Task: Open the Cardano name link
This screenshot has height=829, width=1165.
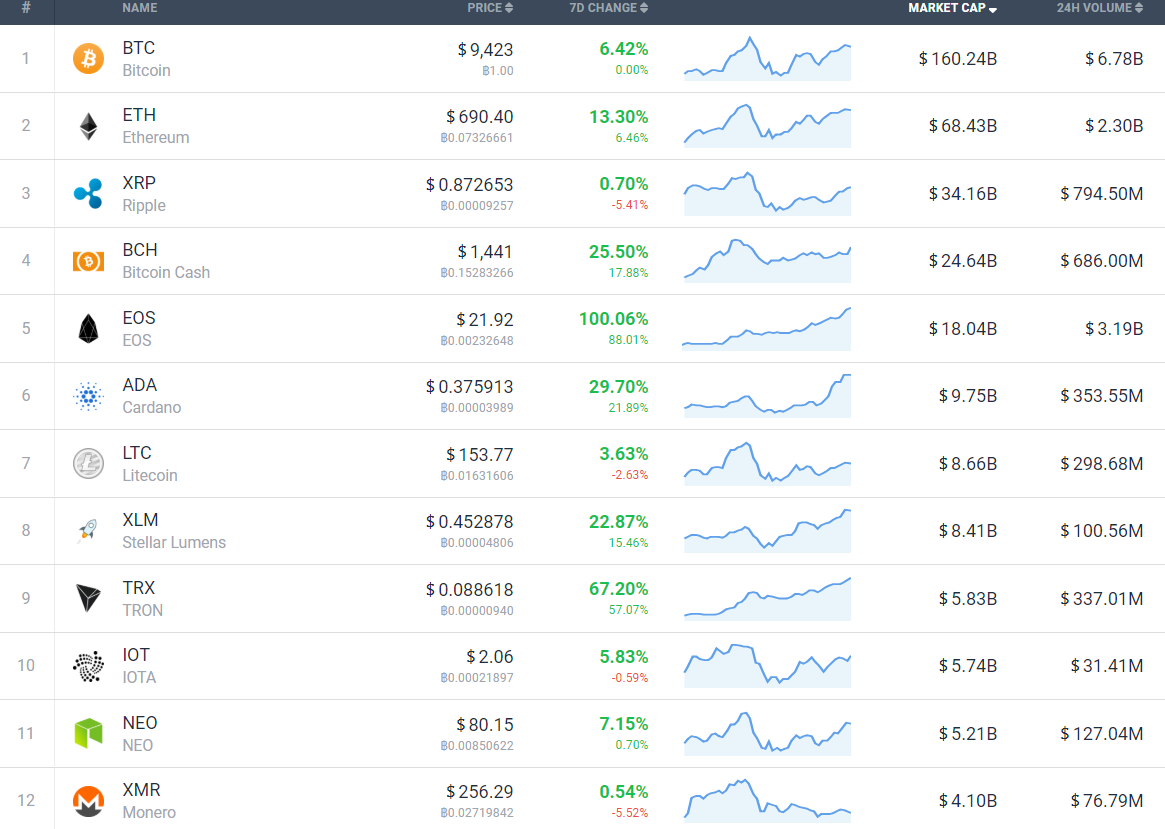Action: 152,408
